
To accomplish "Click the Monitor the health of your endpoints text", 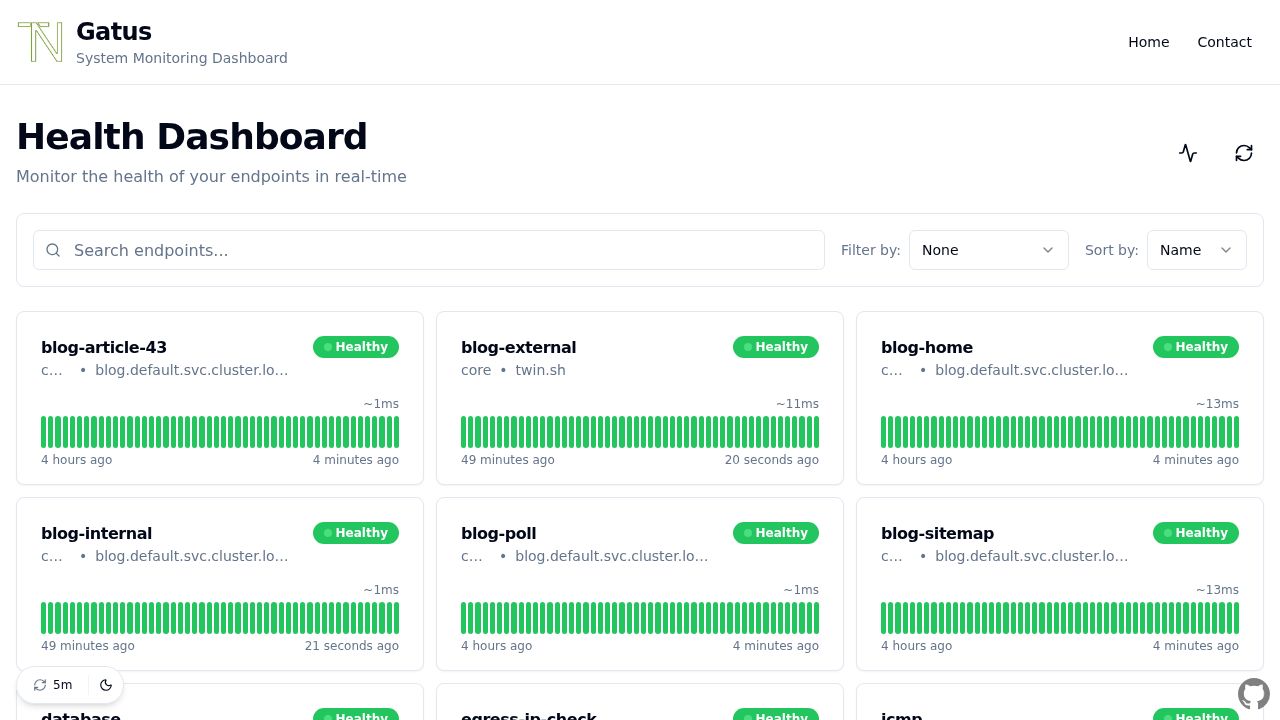I will click(211, 177).
